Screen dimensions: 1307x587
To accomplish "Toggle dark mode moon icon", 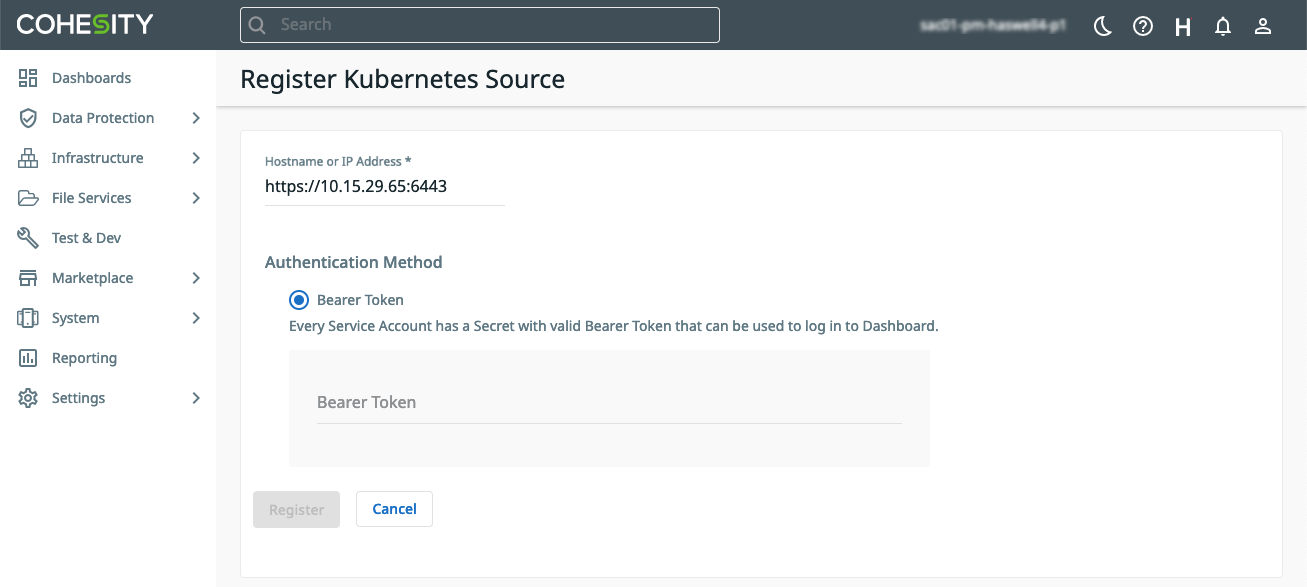I will point(1103,27).
